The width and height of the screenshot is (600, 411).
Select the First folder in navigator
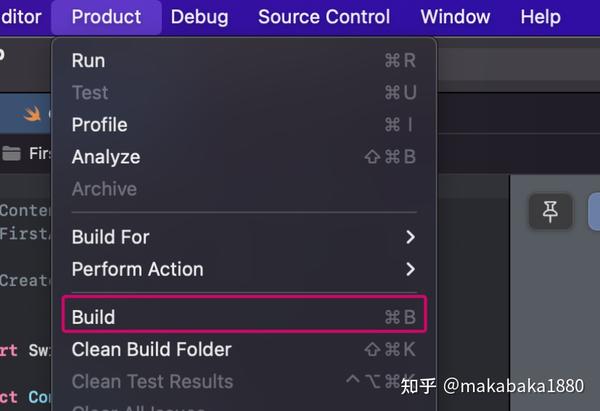click(x=40, y=153)
